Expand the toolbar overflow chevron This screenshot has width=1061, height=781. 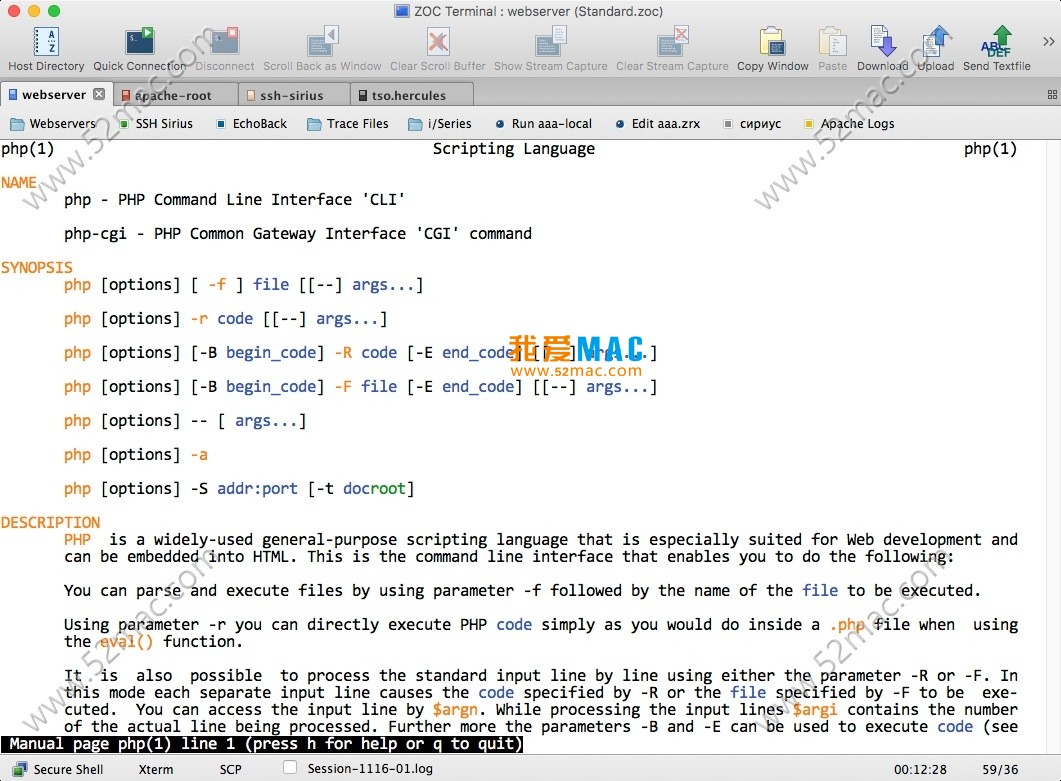(x=1048, y=41)
